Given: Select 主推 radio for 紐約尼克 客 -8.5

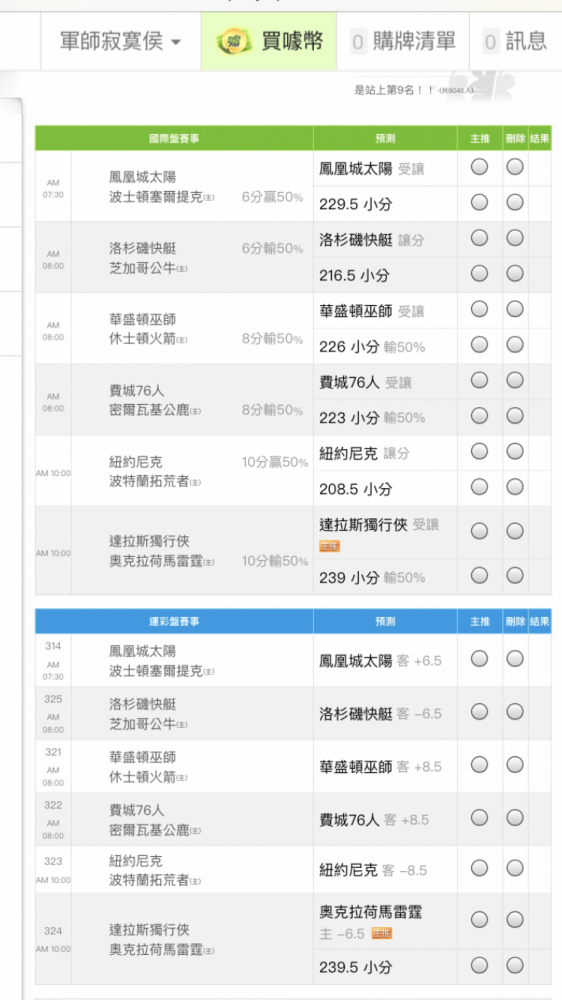Looking at the screenshot, I should (x=479, y=868).
